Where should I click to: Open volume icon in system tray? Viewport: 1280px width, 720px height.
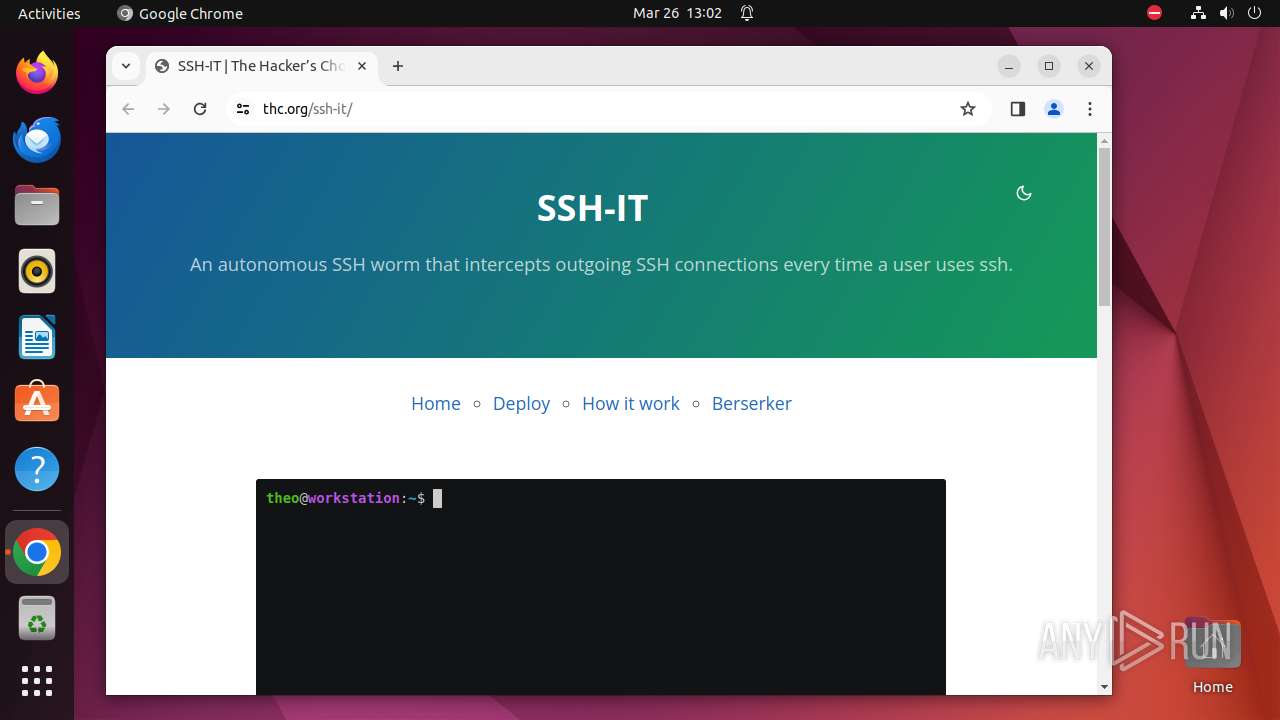1227,13
